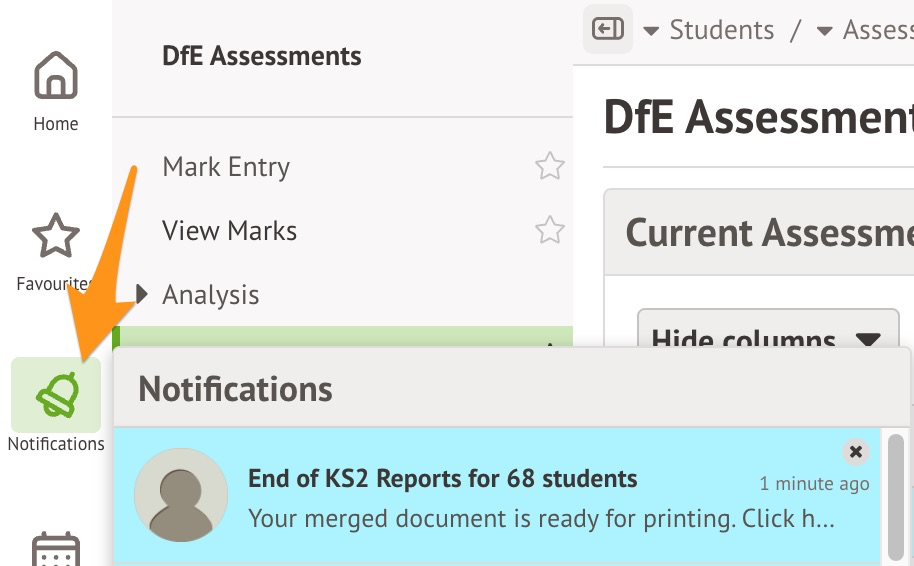Select View Marks menu item
Screen dimensions: 914x566
point(229,231)
